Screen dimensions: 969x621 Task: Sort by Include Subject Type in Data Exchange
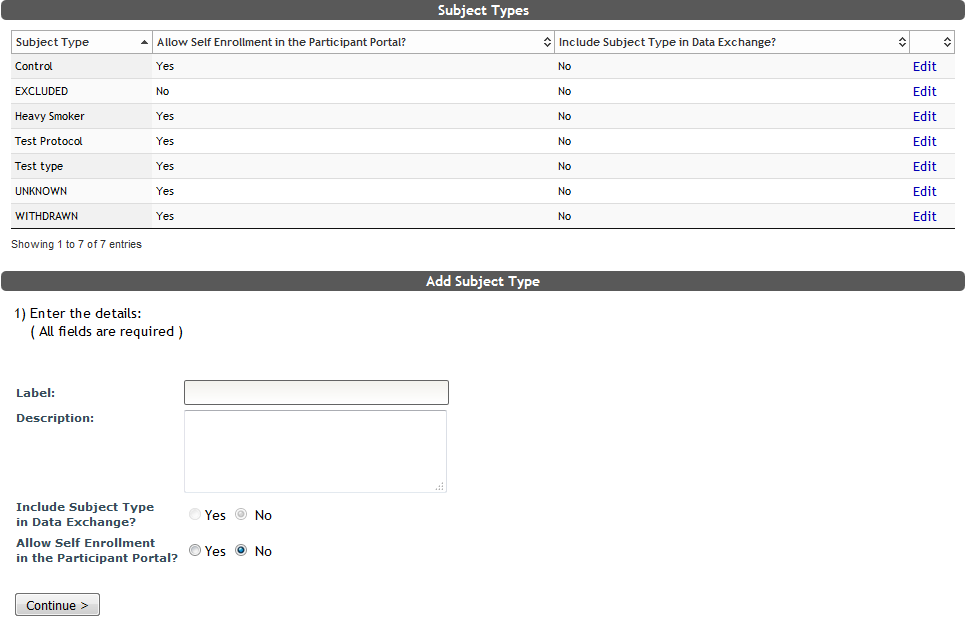pyautogui.click(x=902, y=41)
